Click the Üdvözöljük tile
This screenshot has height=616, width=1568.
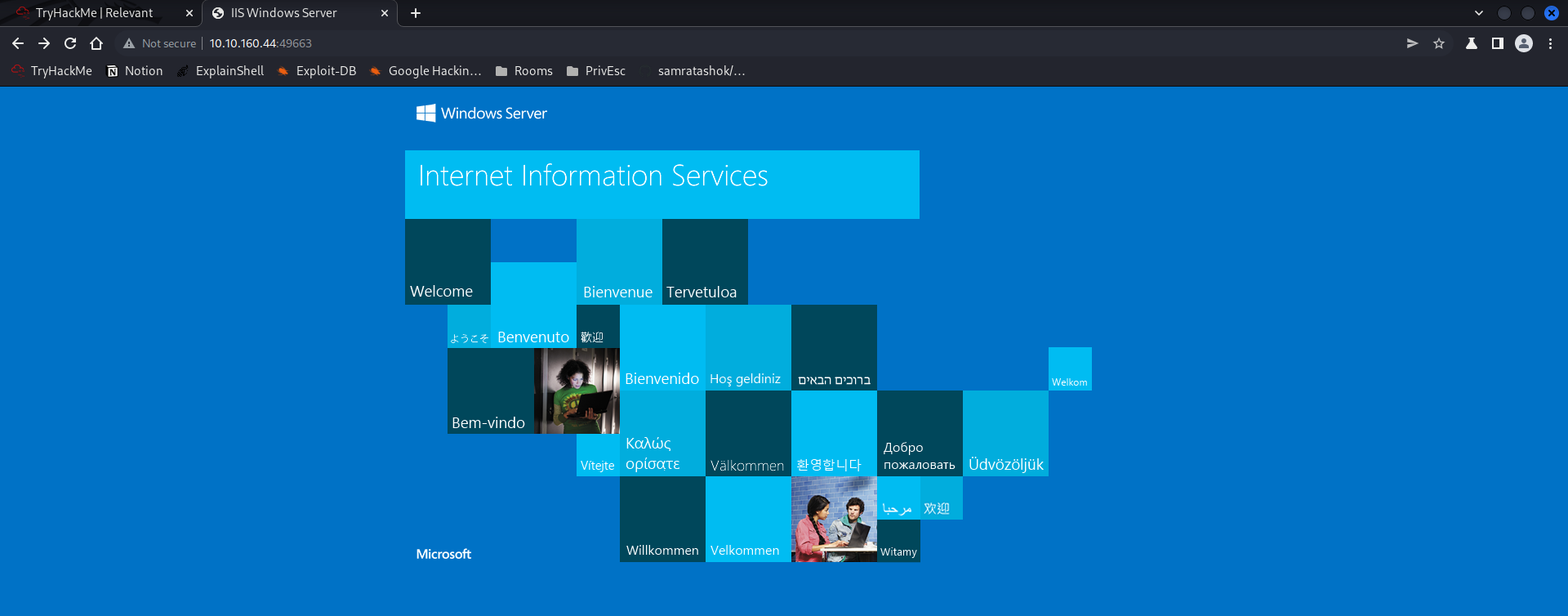[x=1005, y=433]
